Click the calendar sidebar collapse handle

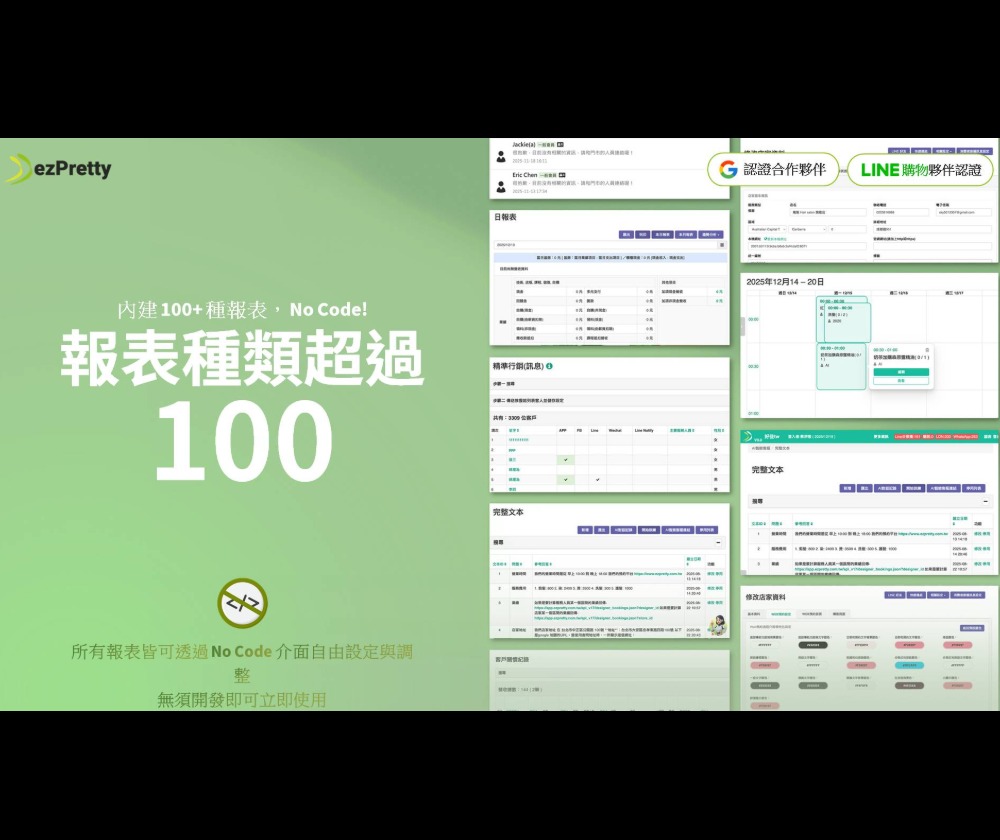coord(742,327)
